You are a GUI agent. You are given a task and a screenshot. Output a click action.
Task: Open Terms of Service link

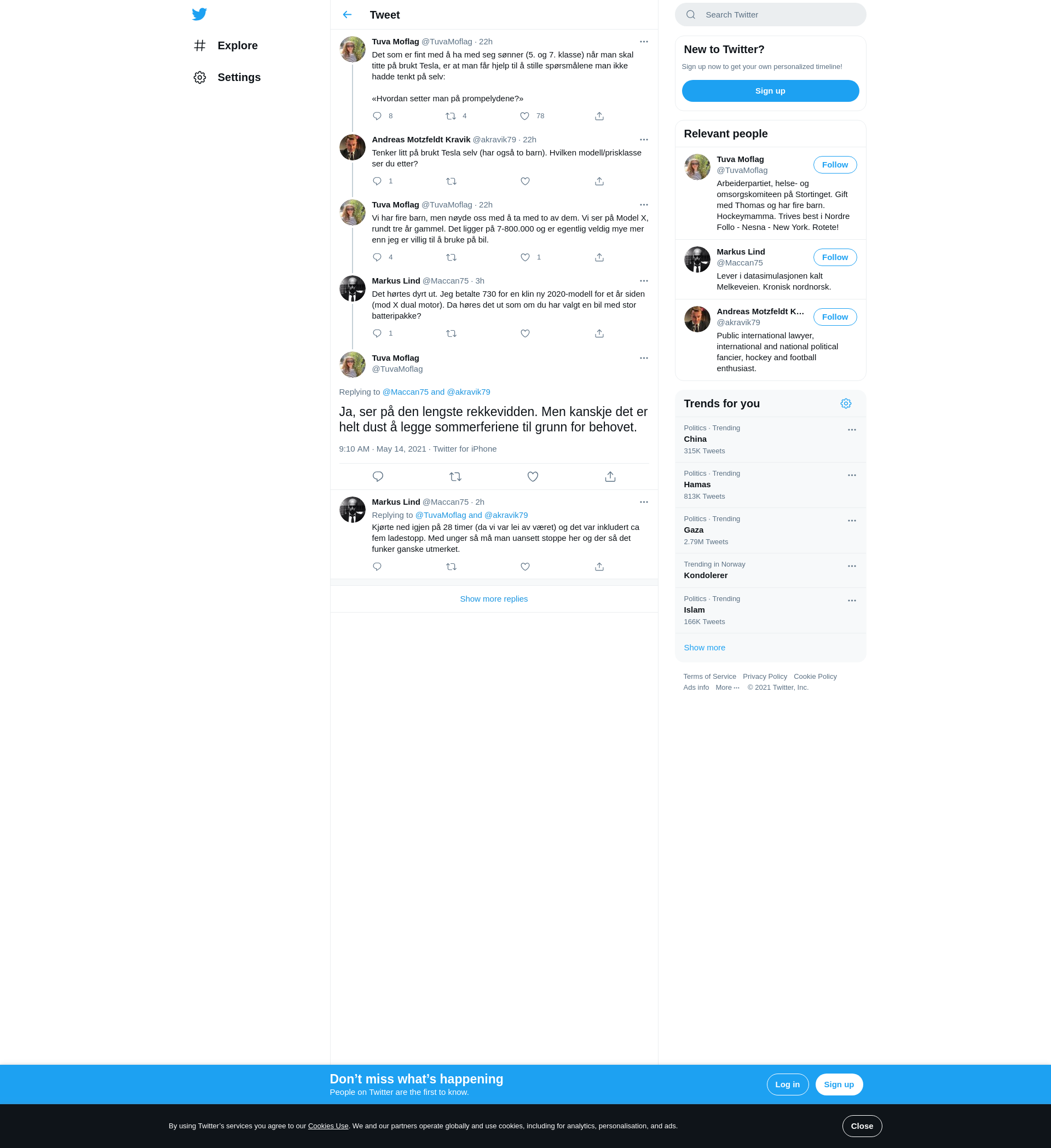[x=709, y=677]
